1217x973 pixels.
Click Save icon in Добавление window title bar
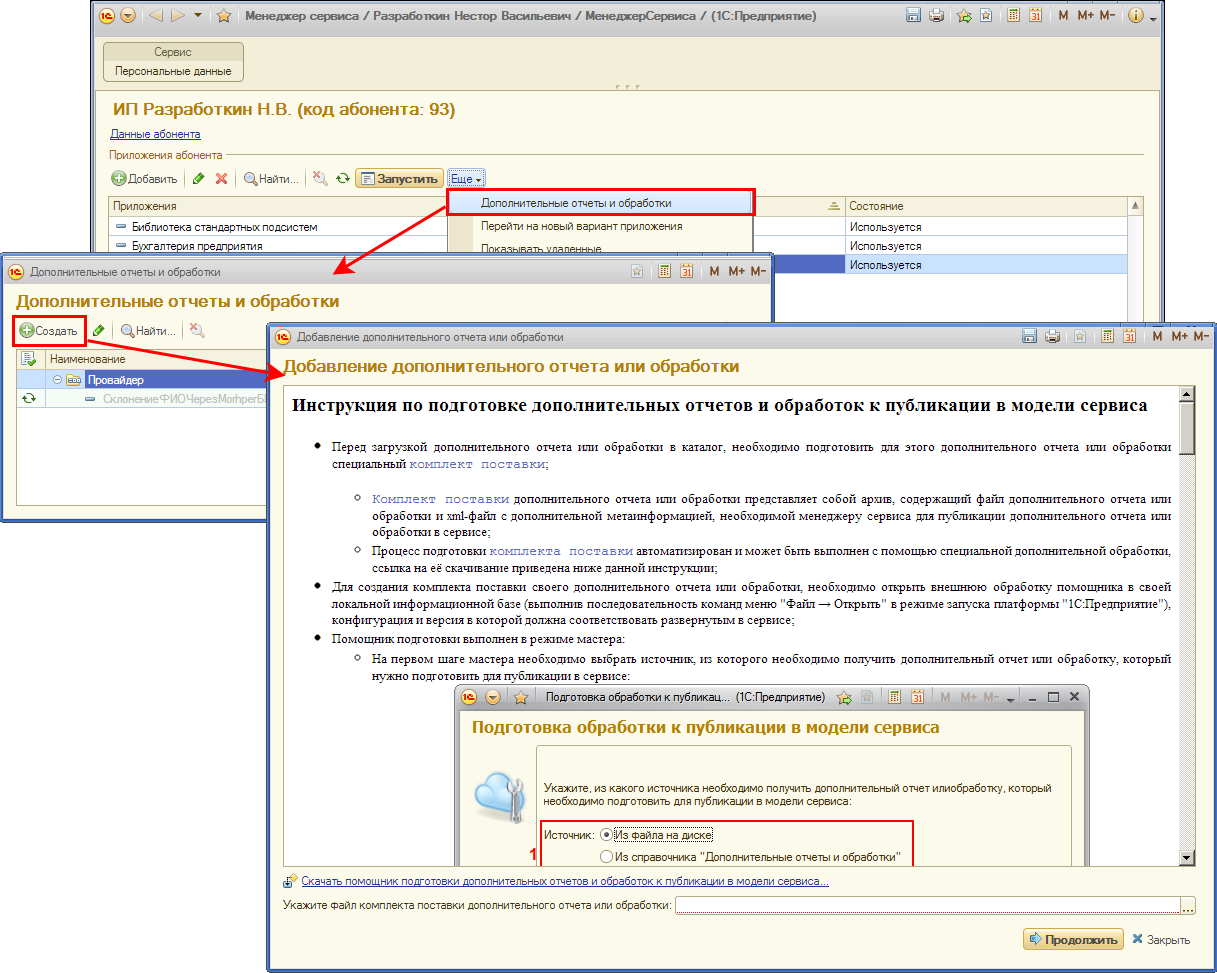coord(1029,337)
